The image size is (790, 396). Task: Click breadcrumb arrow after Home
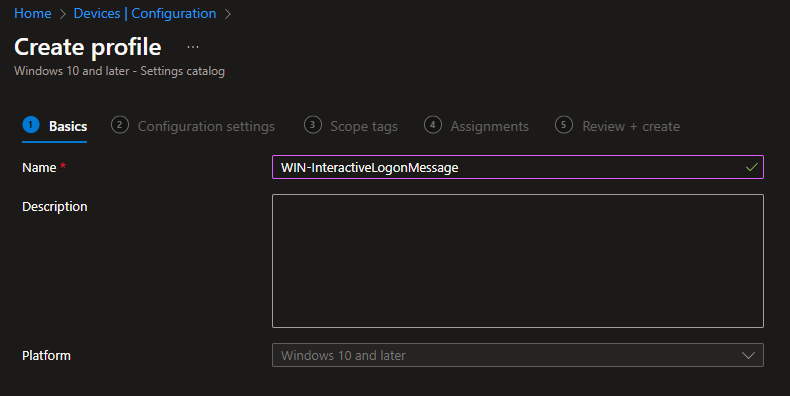pos(63,14)
